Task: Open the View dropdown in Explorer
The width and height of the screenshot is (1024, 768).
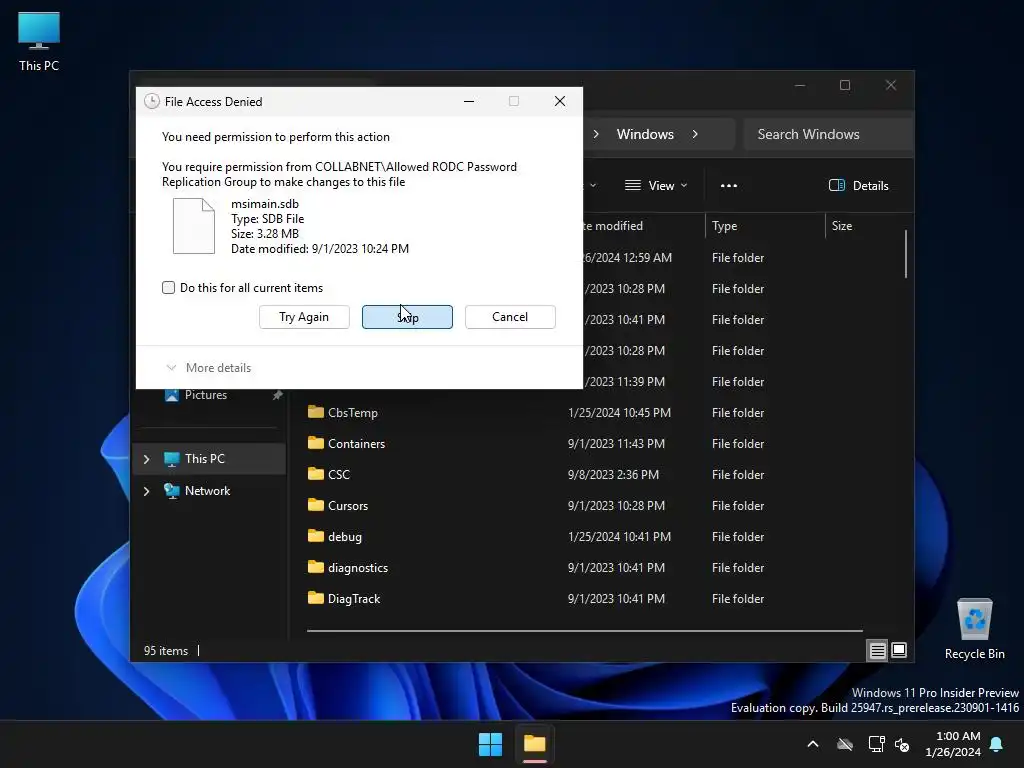Action: [x=656, y=185]
